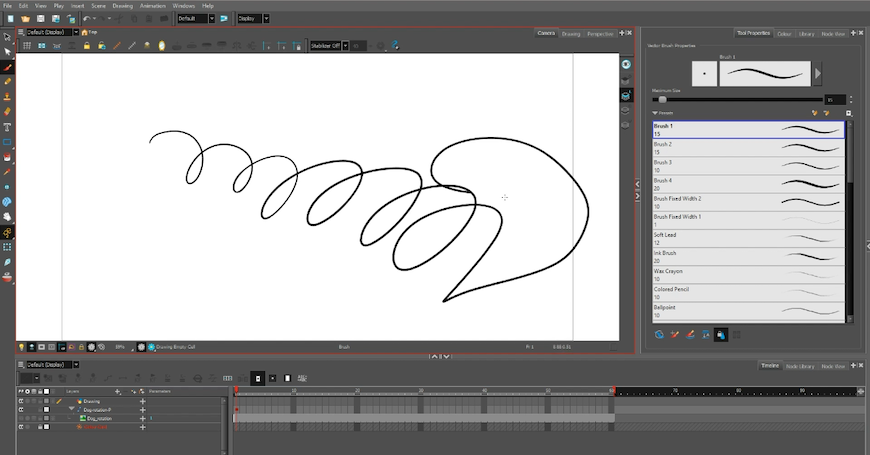
Task: Select the Paint bucket tool
Action: (7, 157)
